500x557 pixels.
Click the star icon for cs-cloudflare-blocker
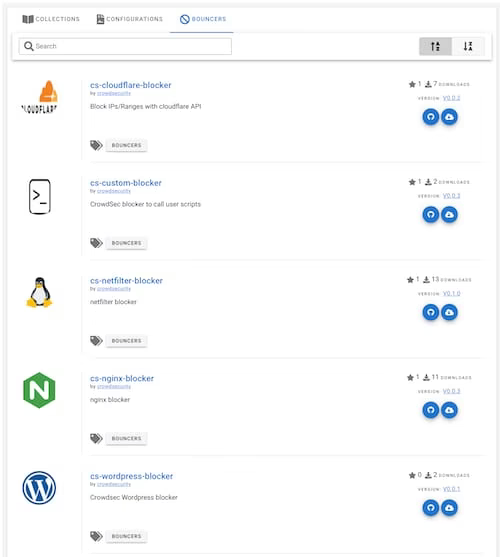point(412,84)
